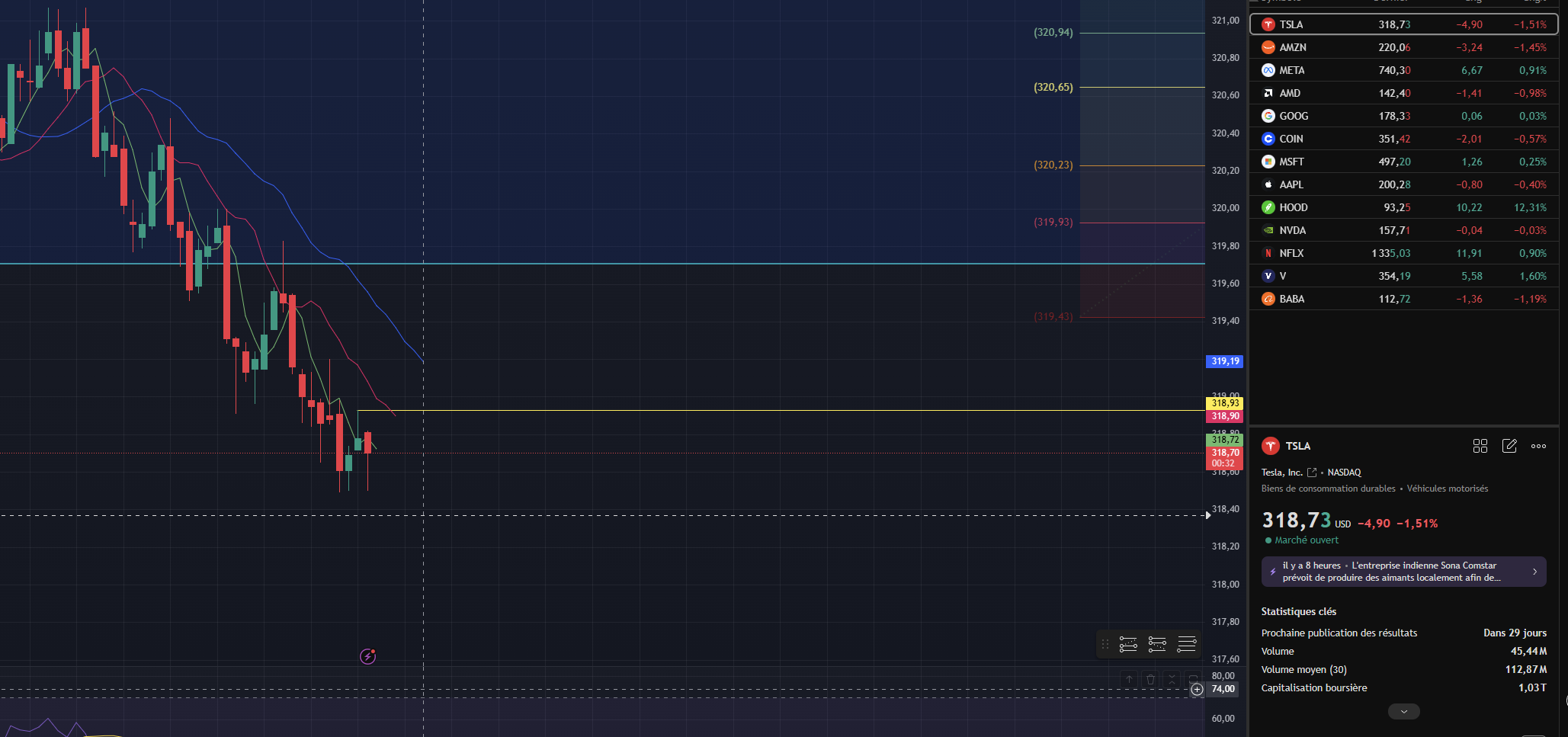Click the Meta logo icon in watchlist
This screenshot has width=1568, height=737.
1268,70
